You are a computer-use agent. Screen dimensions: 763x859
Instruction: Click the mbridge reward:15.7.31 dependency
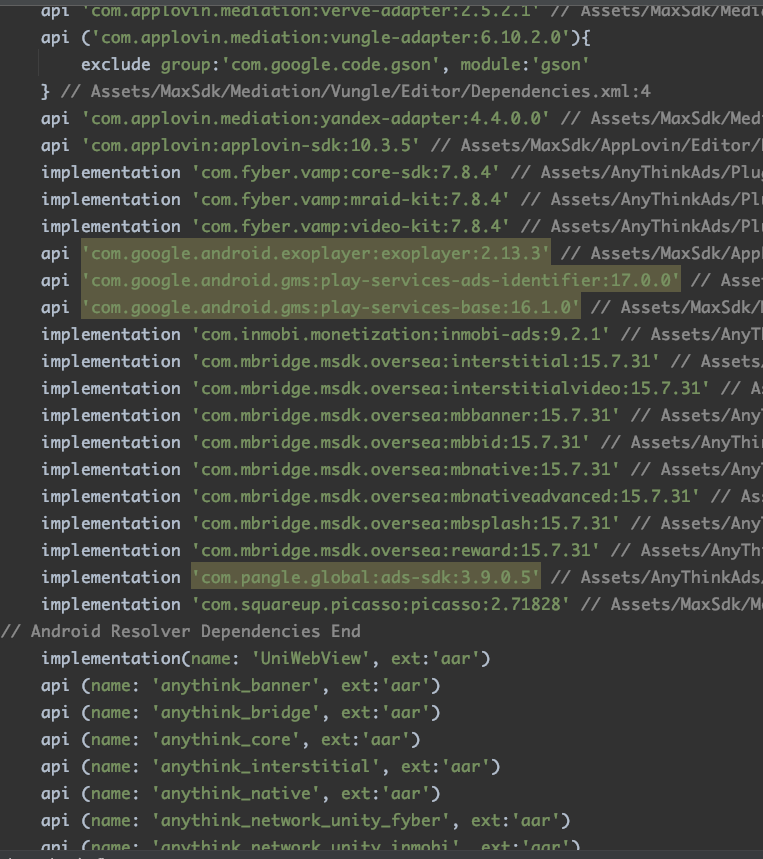(395, 550)
